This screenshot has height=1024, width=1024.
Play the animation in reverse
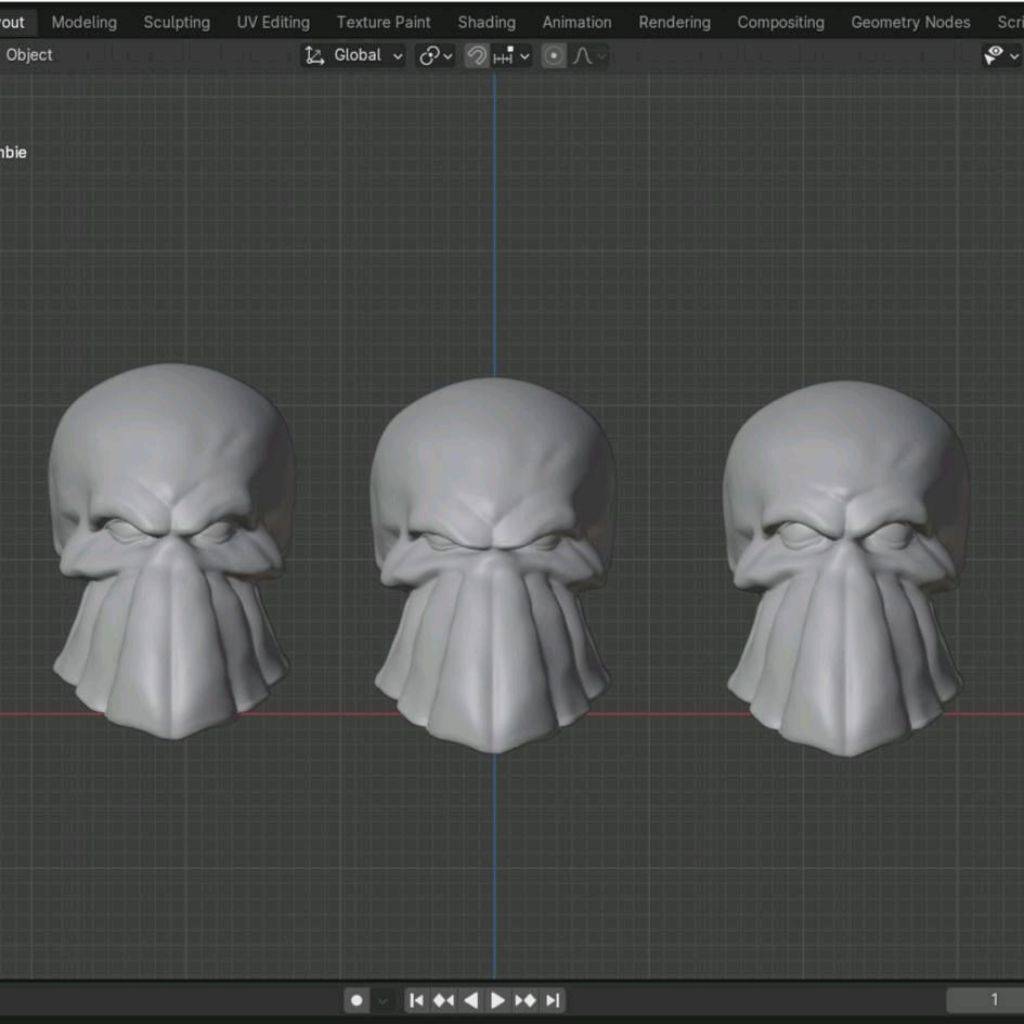471,1000
